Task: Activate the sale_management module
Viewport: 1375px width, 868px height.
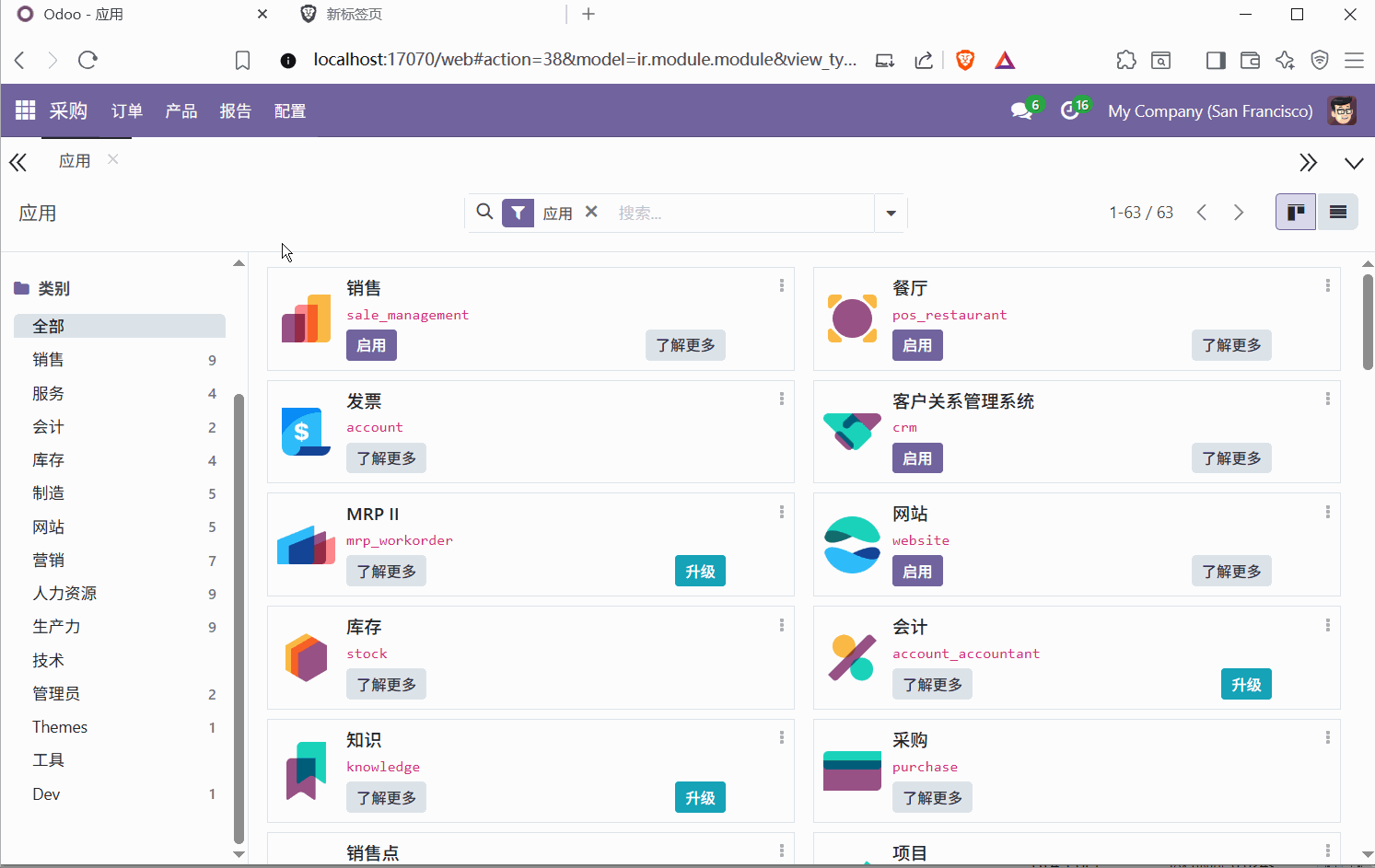Action: 371,345
